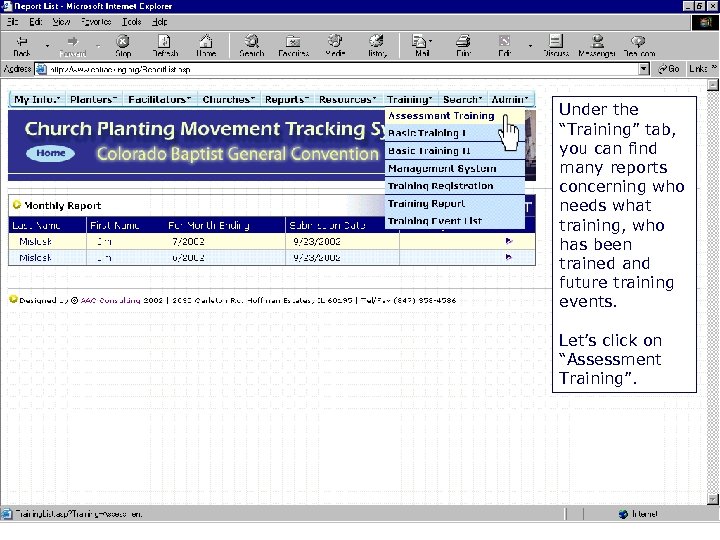Click the Edit toolbar icon
720x540 pixels.
[x=504, y=46]
